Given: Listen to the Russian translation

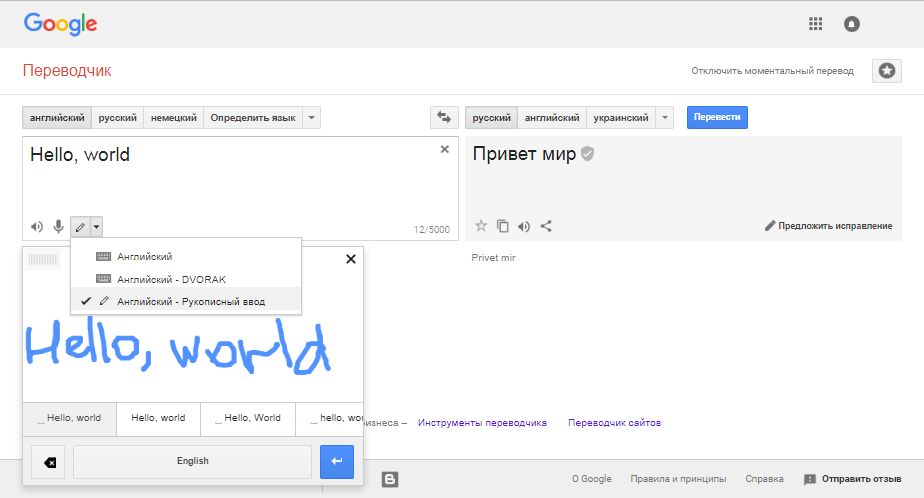Looking at the screenshot, I should pyautogui.click(x=524, y=226).
